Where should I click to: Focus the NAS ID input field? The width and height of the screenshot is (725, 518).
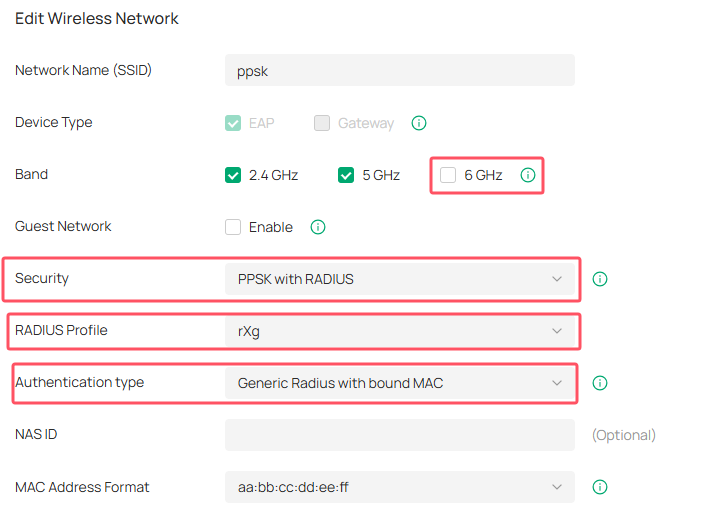(x=400, y=435)
